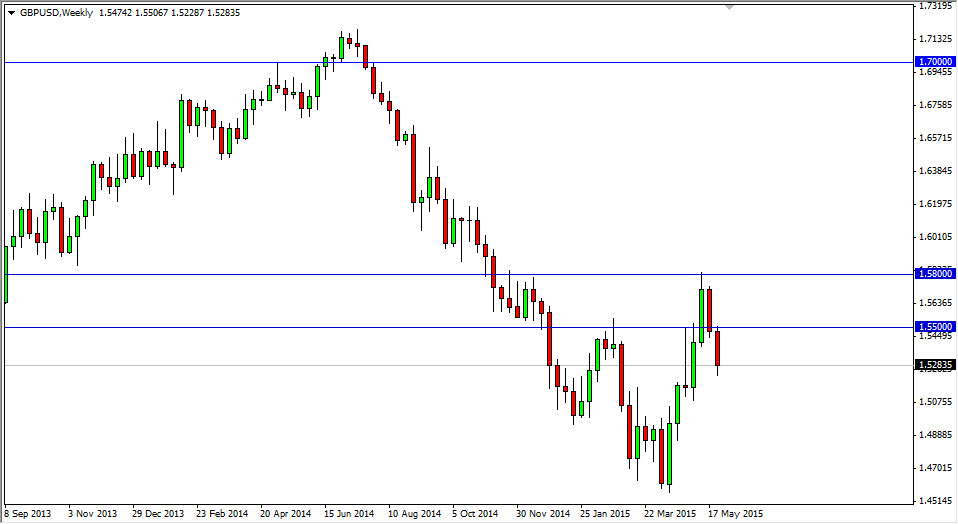Select the 1.70000 blue price label
This screenshot has width=958, height=524.
tap(935, 62)
